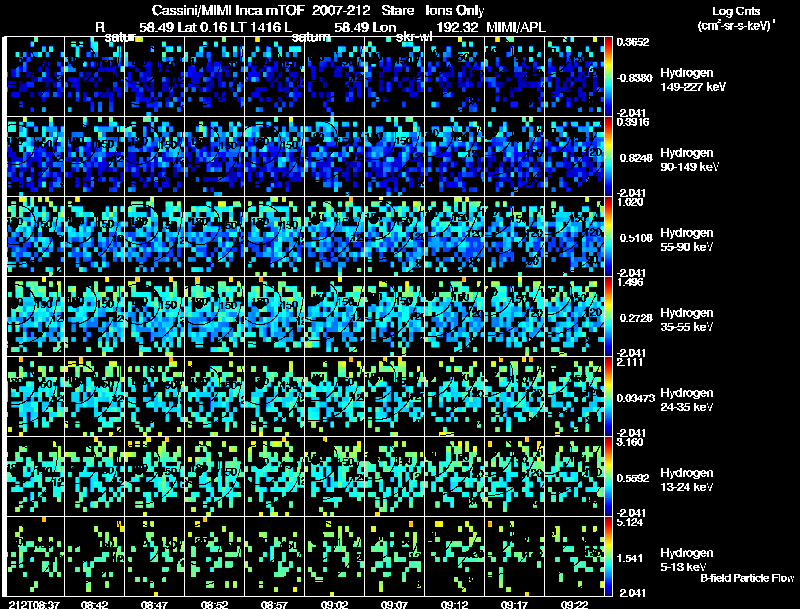The width and height of the screenshot is (800, 609).
Task: Select the 'Hydrogen 55-90 keV' row label
Action: (687, 240)
